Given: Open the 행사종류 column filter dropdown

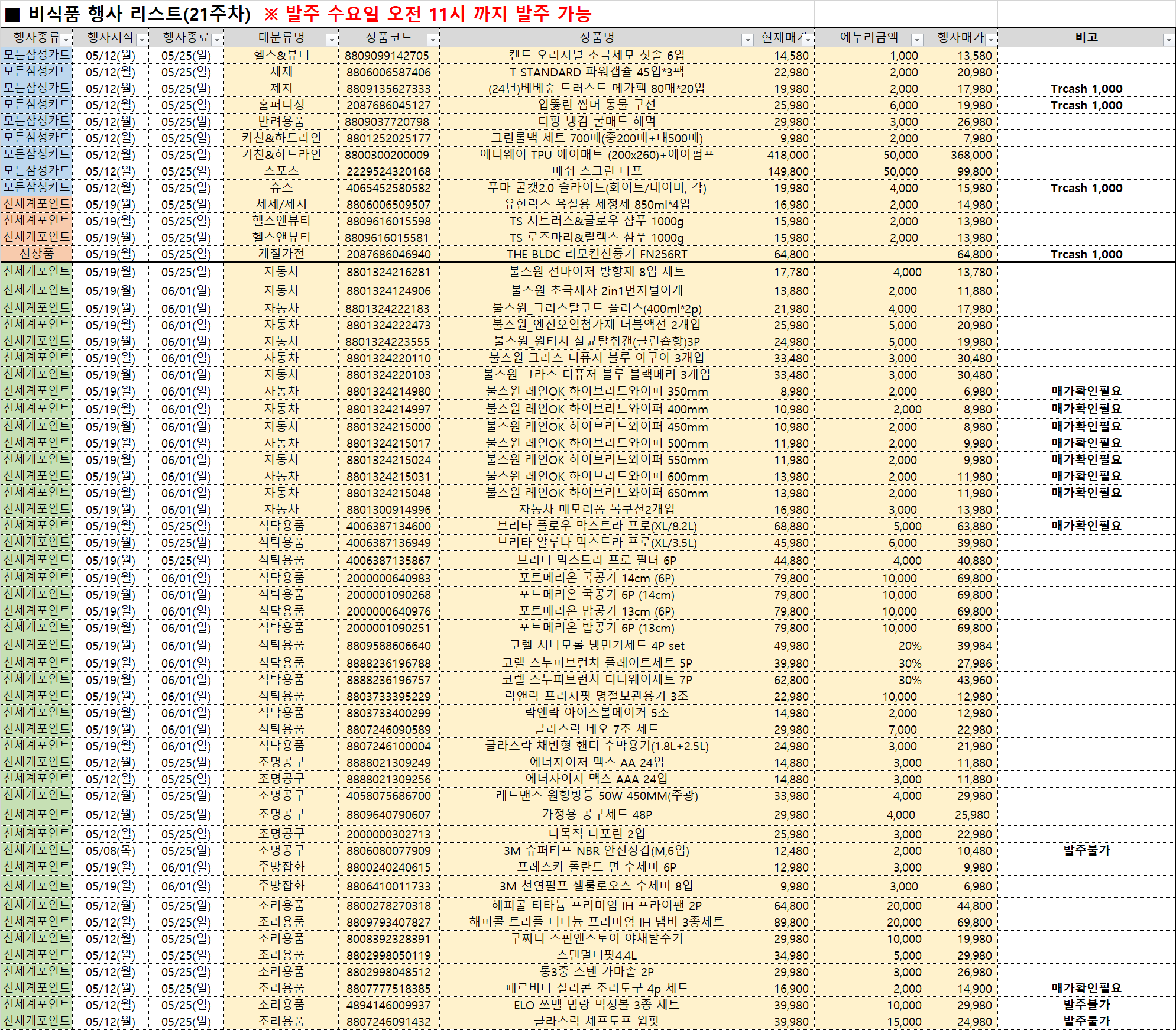Looking at the screenshot, I should point(66,40).
